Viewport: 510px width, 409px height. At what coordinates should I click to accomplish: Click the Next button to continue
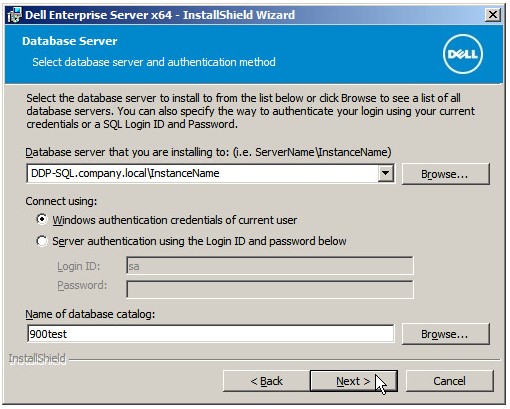point(353,381)
